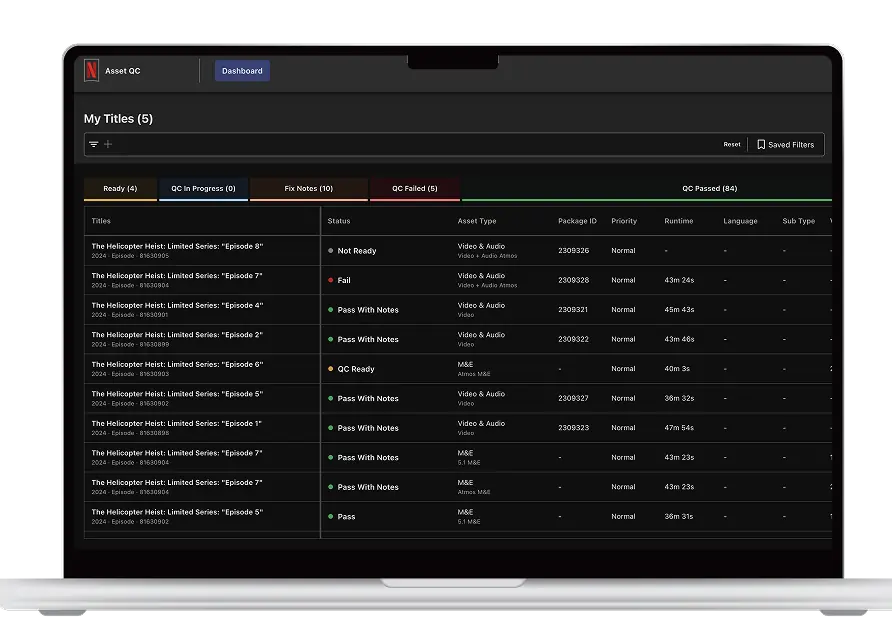
Task: Click the Asset QC app name
Action: [x=122, y=71]
